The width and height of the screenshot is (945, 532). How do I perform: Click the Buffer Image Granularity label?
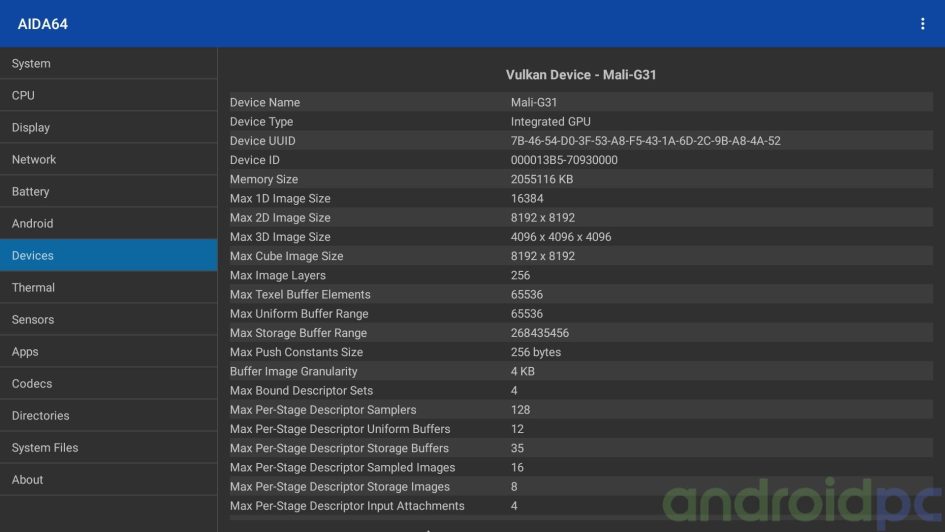294,372
